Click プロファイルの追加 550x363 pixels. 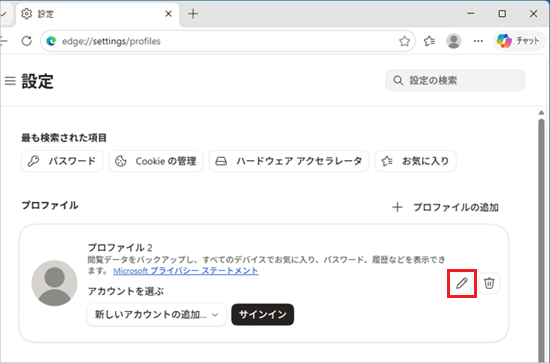445,207
